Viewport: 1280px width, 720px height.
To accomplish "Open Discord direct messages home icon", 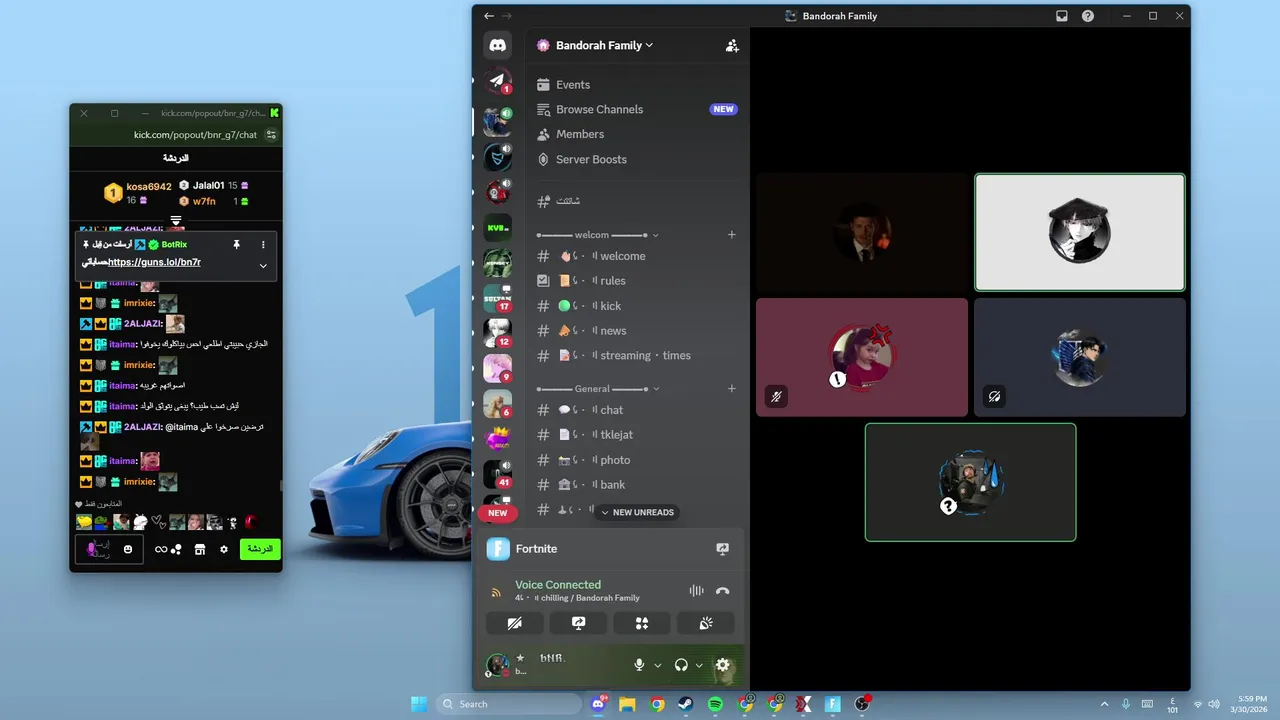I will pos(497,45).
